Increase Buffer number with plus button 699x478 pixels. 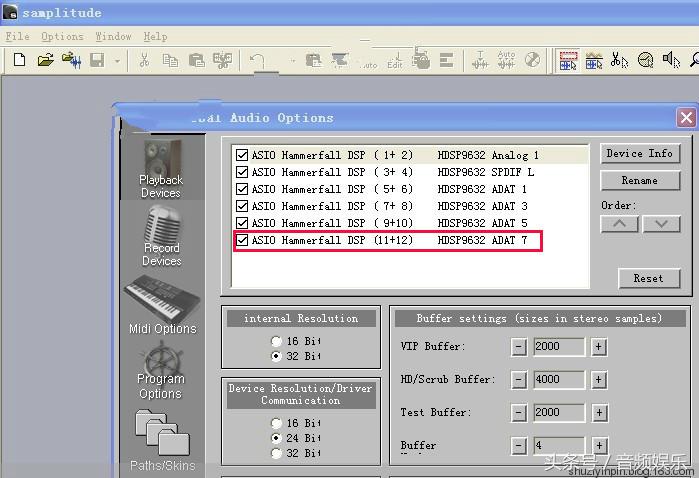click(599, 445)
